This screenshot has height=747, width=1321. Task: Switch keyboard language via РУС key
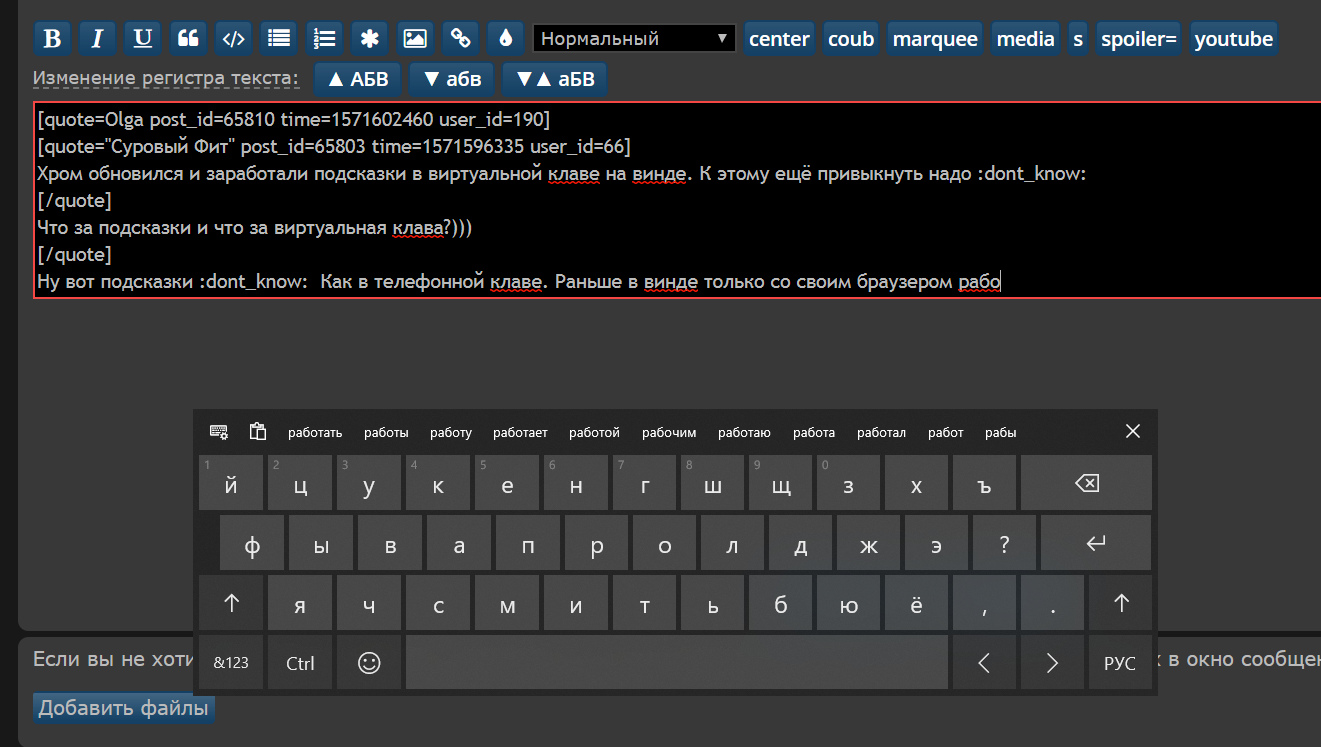1120,662
